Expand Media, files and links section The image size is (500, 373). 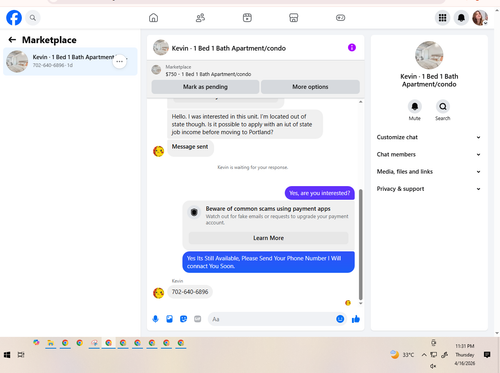(429, 172)
